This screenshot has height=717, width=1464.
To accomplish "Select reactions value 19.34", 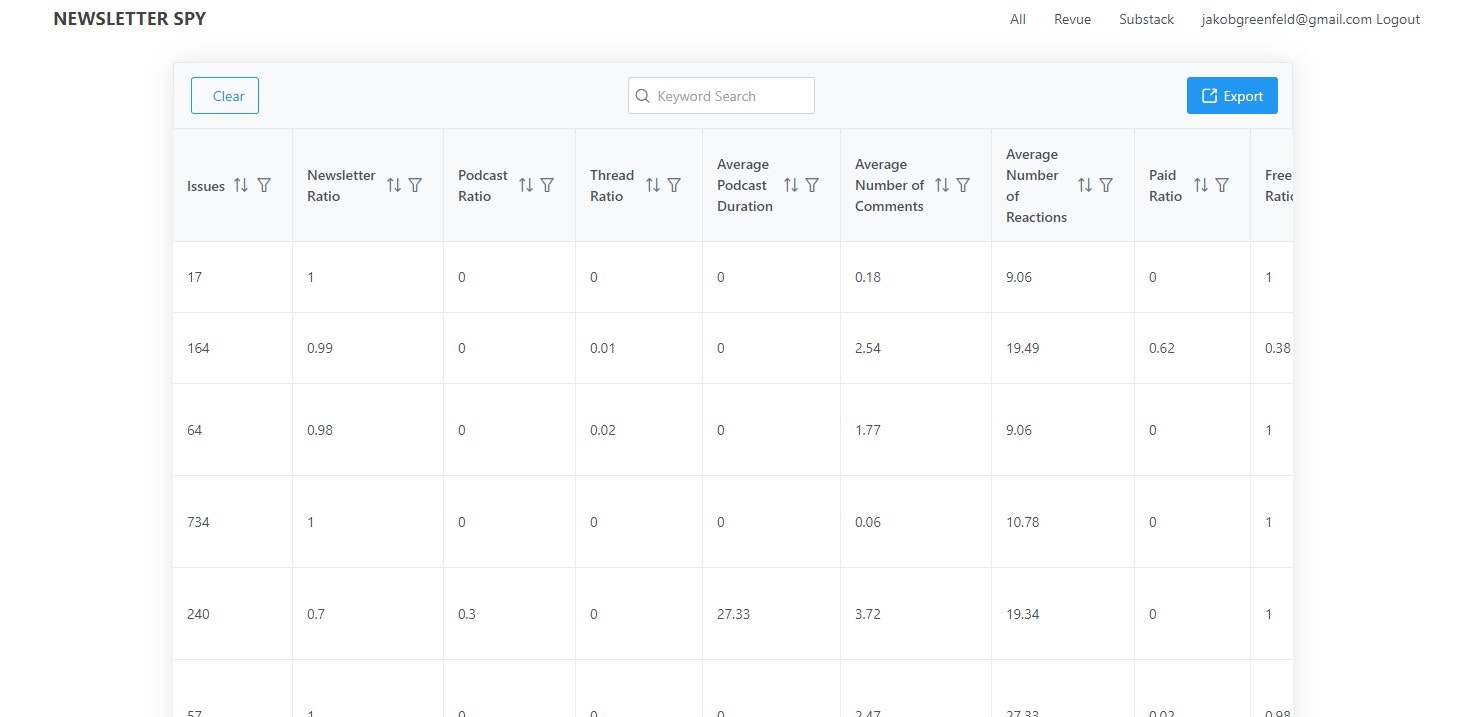I will click(1023, 614).
